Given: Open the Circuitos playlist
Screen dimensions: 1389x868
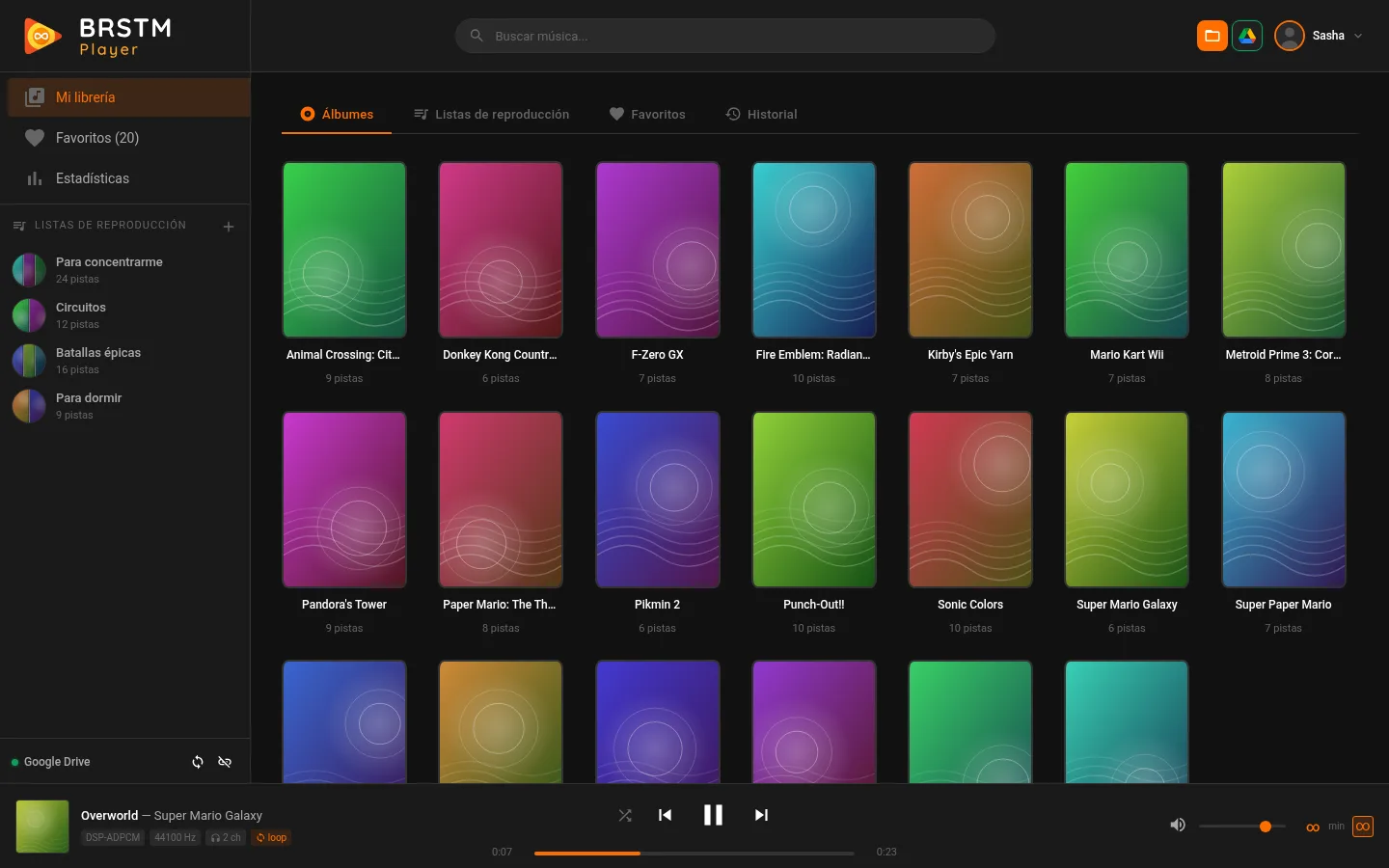Looking at the screenshot, I should [x=125, y=315].
